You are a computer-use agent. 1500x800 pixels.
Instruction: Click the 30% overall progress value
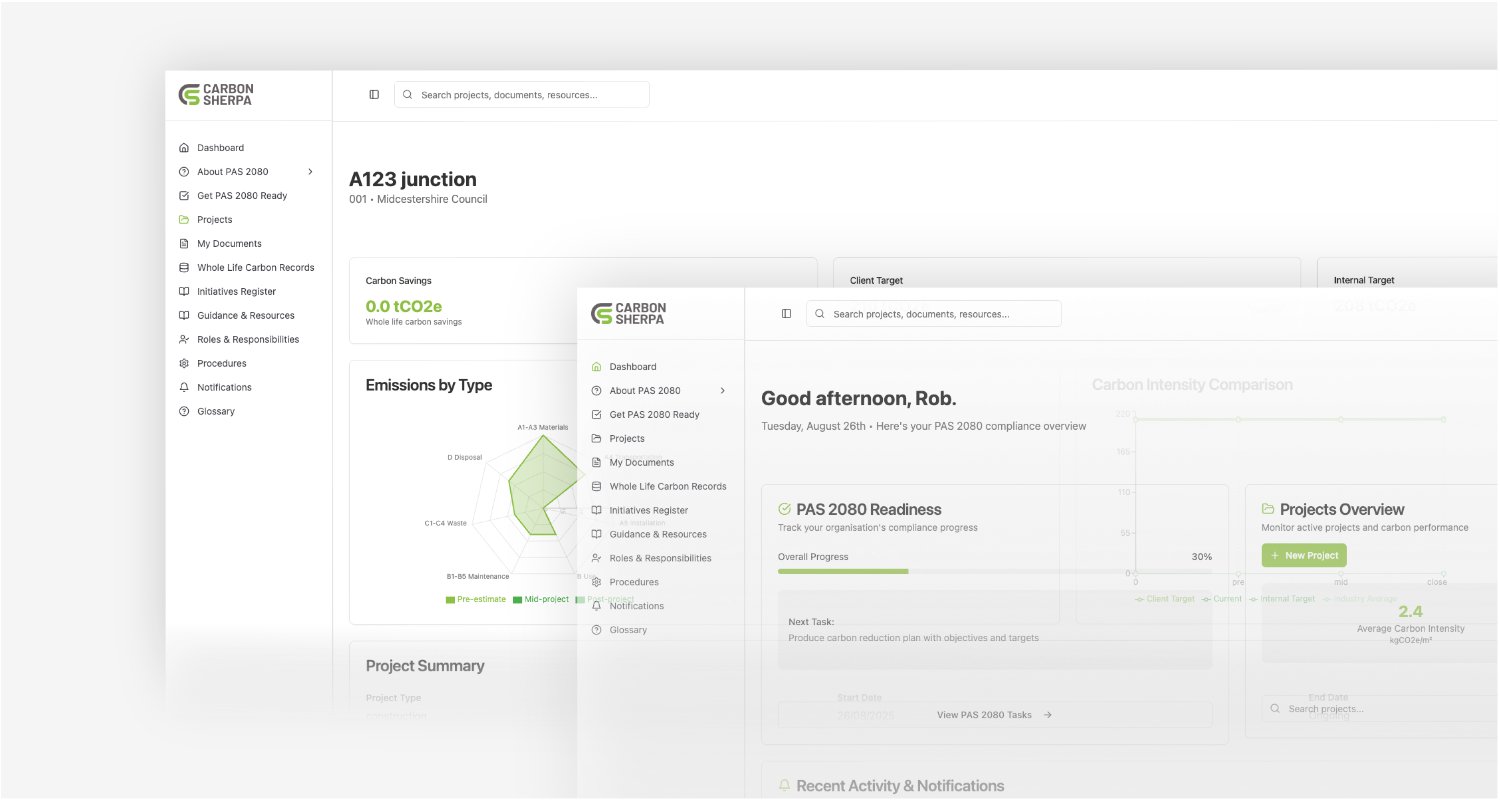coord(1201,557)
